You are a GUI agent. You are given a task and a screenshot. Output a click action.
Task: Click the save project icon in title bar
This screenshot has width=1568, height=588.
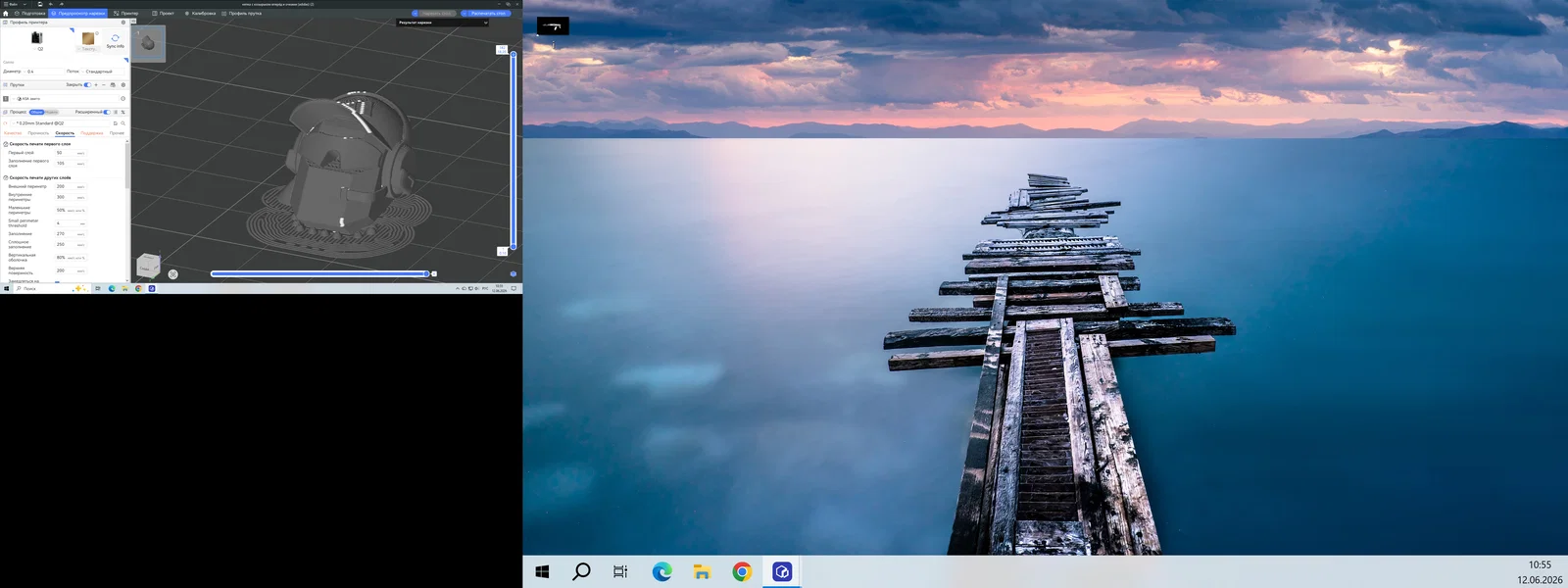(39, 4)
